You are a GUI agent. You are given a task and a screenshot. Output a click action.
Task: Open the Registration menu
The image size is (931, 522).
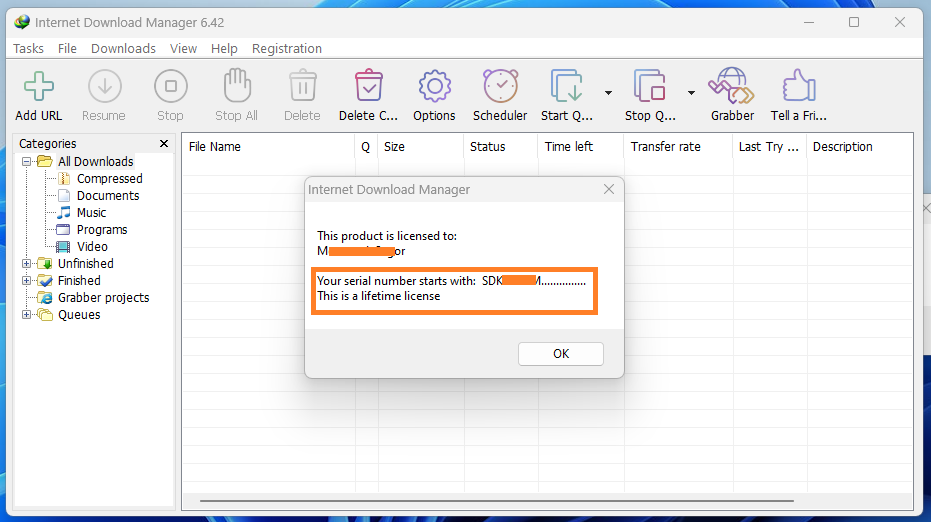pos(286,48)
